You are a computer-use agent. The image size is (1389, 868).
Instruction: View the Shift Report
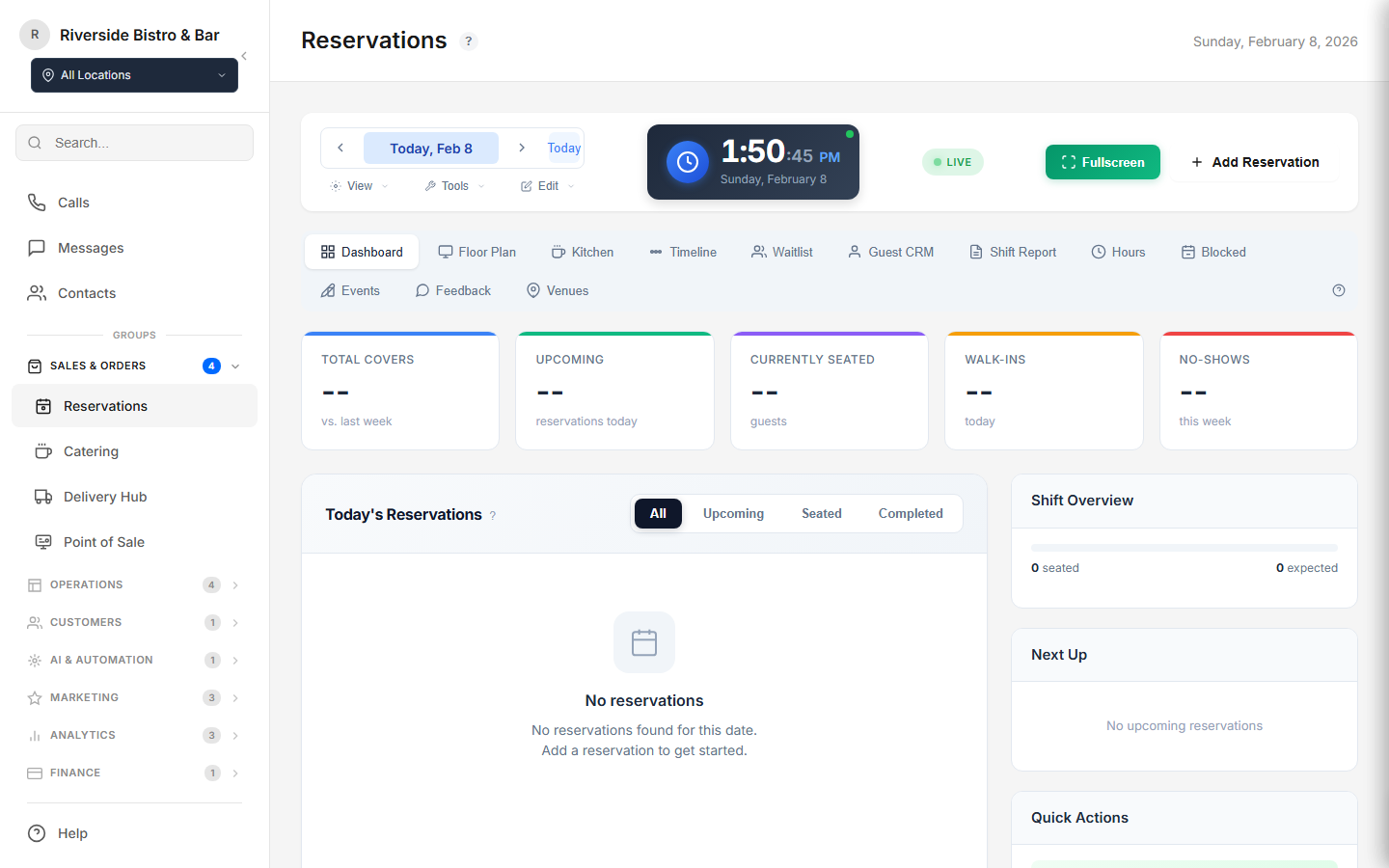click(1013, 252)
